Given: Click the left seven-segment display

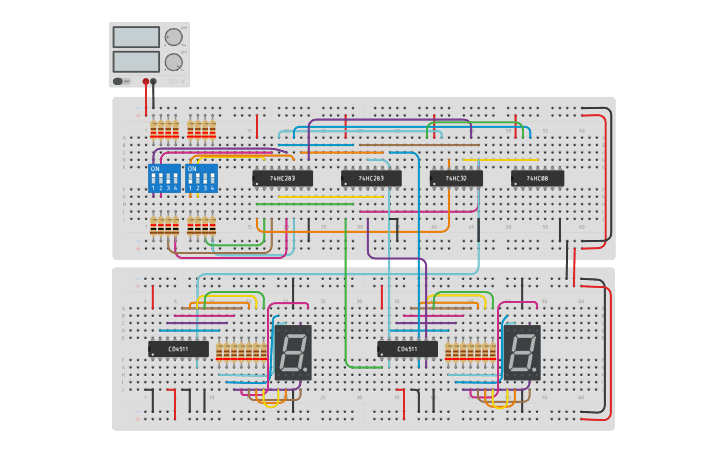Looking at the screenshot, I should 293,352.
